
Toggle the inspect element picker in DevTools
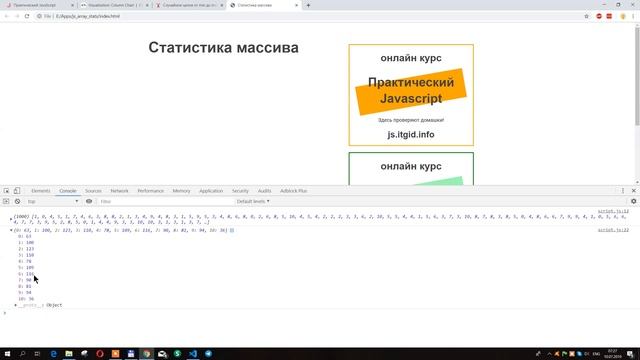7,191
